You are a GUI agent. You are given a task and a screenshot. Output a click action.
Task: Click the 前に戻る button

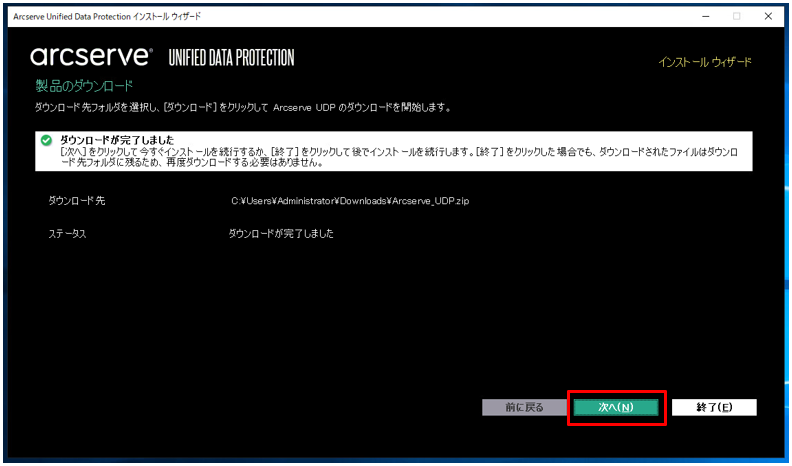(x=524, y=407)
